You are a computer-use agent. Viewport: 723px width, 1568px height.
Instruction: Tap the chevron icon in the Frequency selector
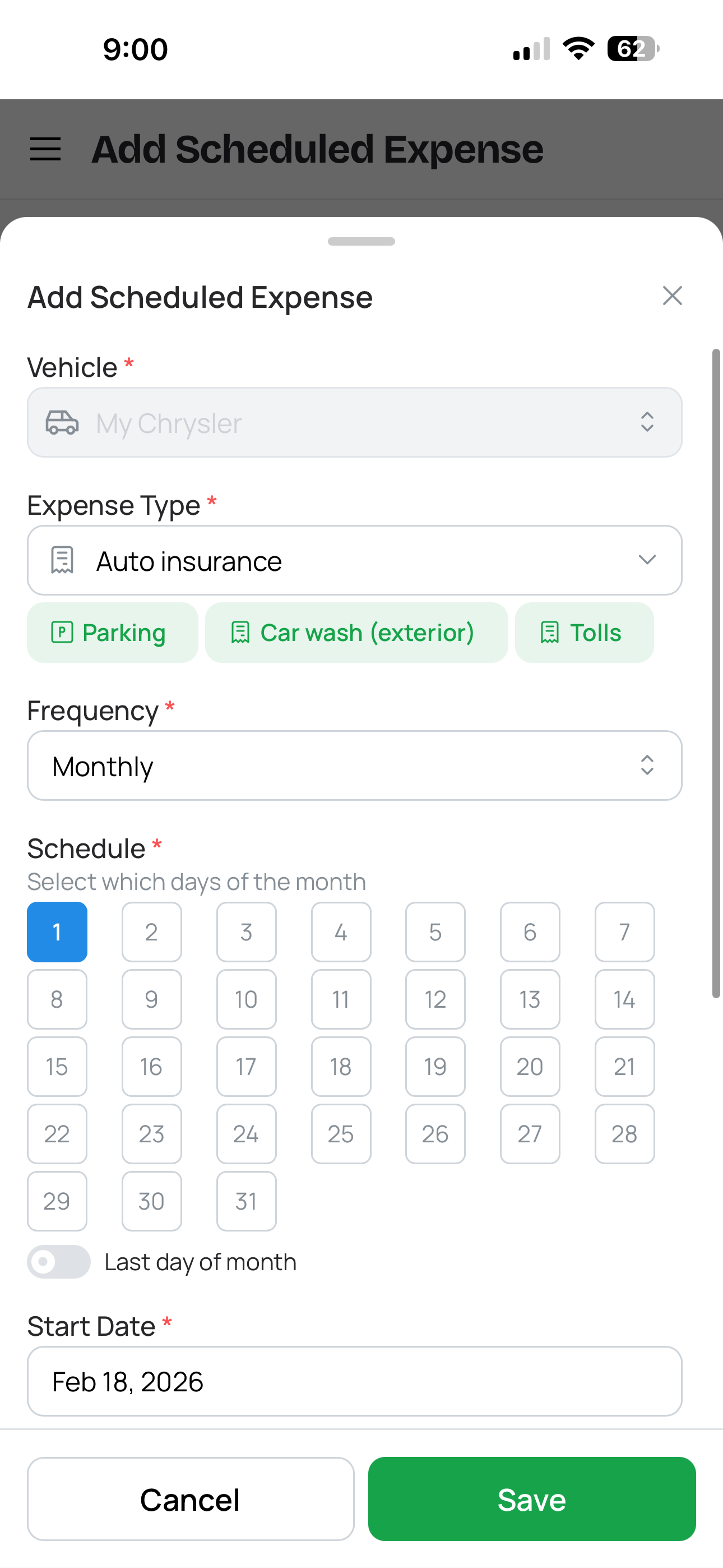[647, 765]
